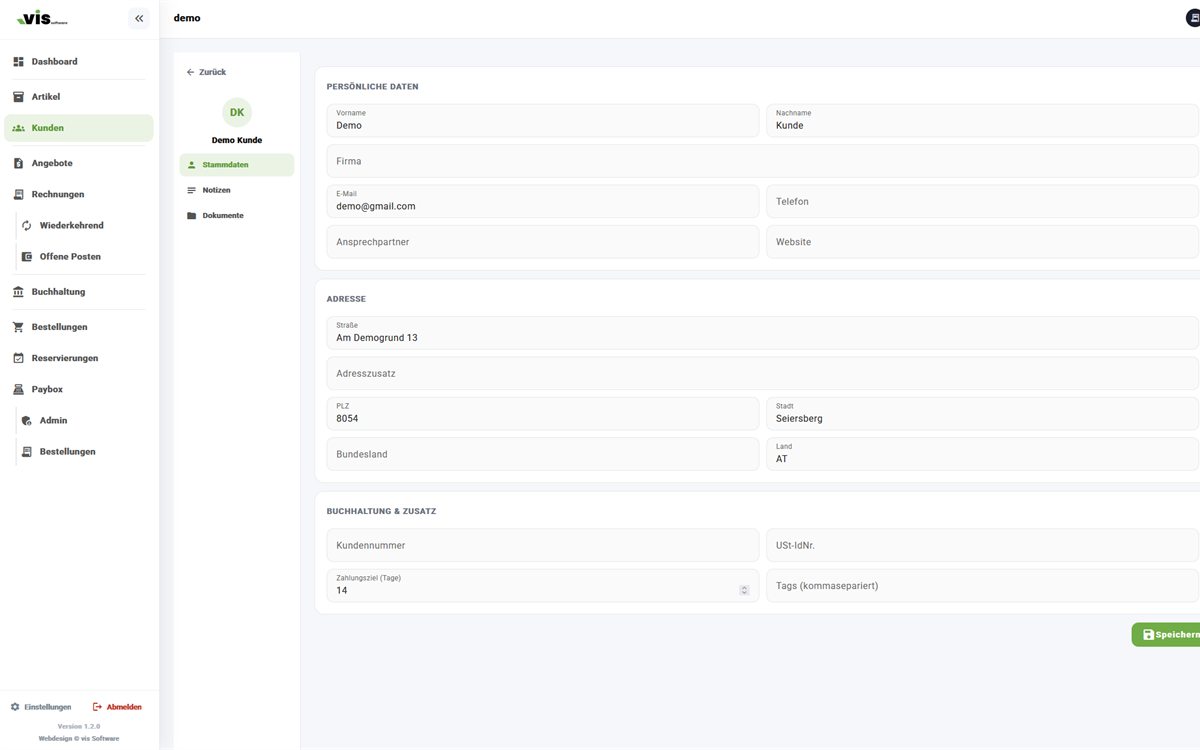Click the Abmelden logout icon
Image resolution: width=1200 pixels, height=750 pixels.
tap(98, 707)
